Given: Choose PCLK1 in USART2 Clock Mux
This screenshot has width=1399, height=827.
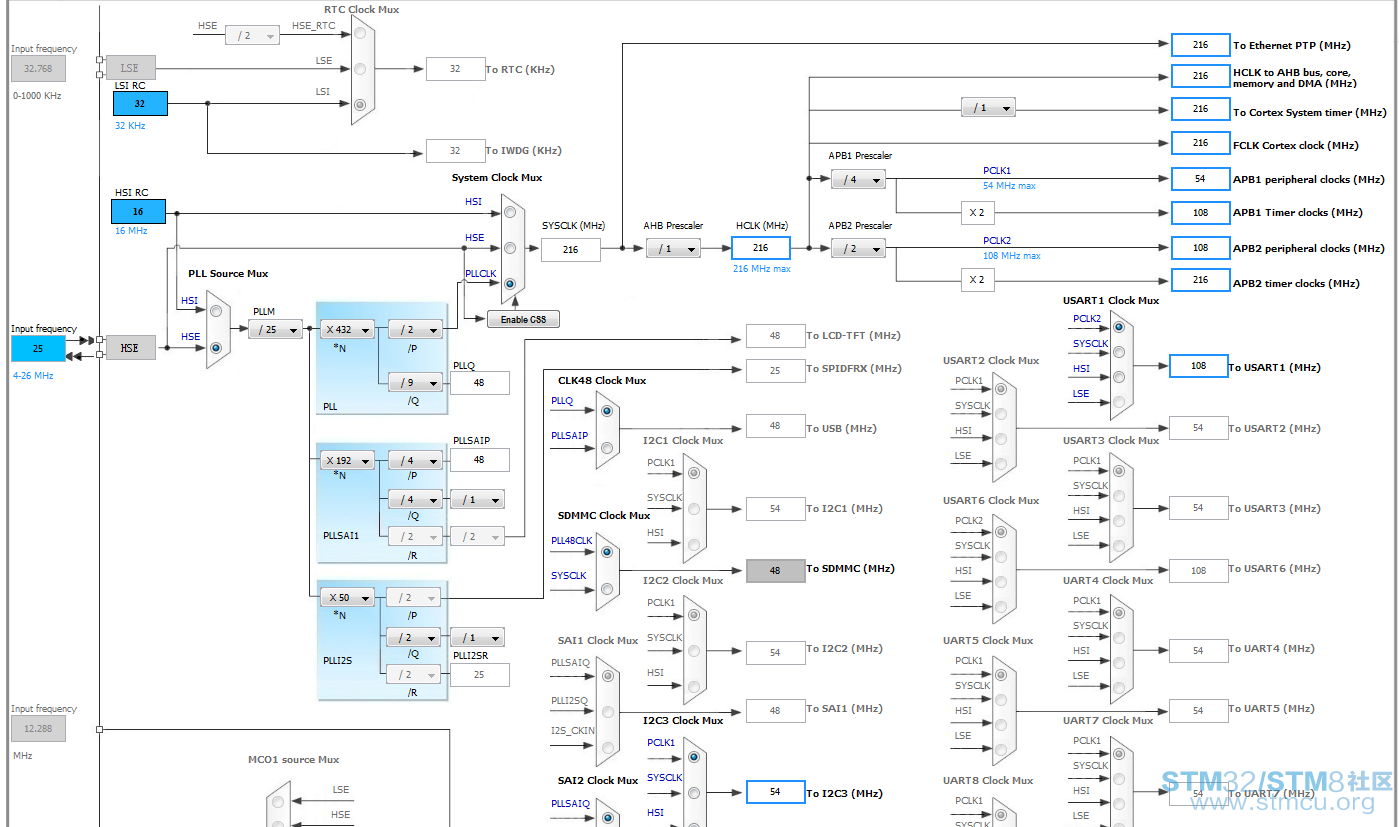Looking at the screenshot, I should tap(1001, 389).
